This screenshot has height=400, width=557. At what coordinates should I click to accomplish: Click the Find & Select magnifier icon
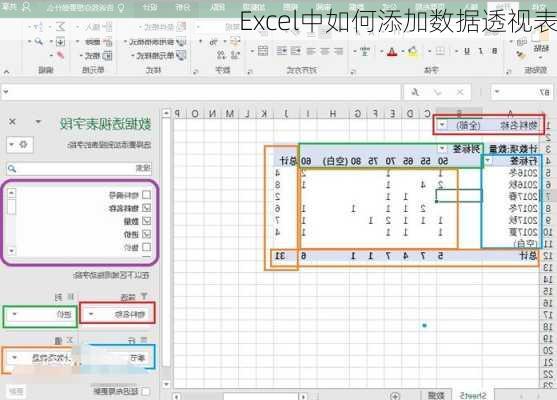click(39, 42)
